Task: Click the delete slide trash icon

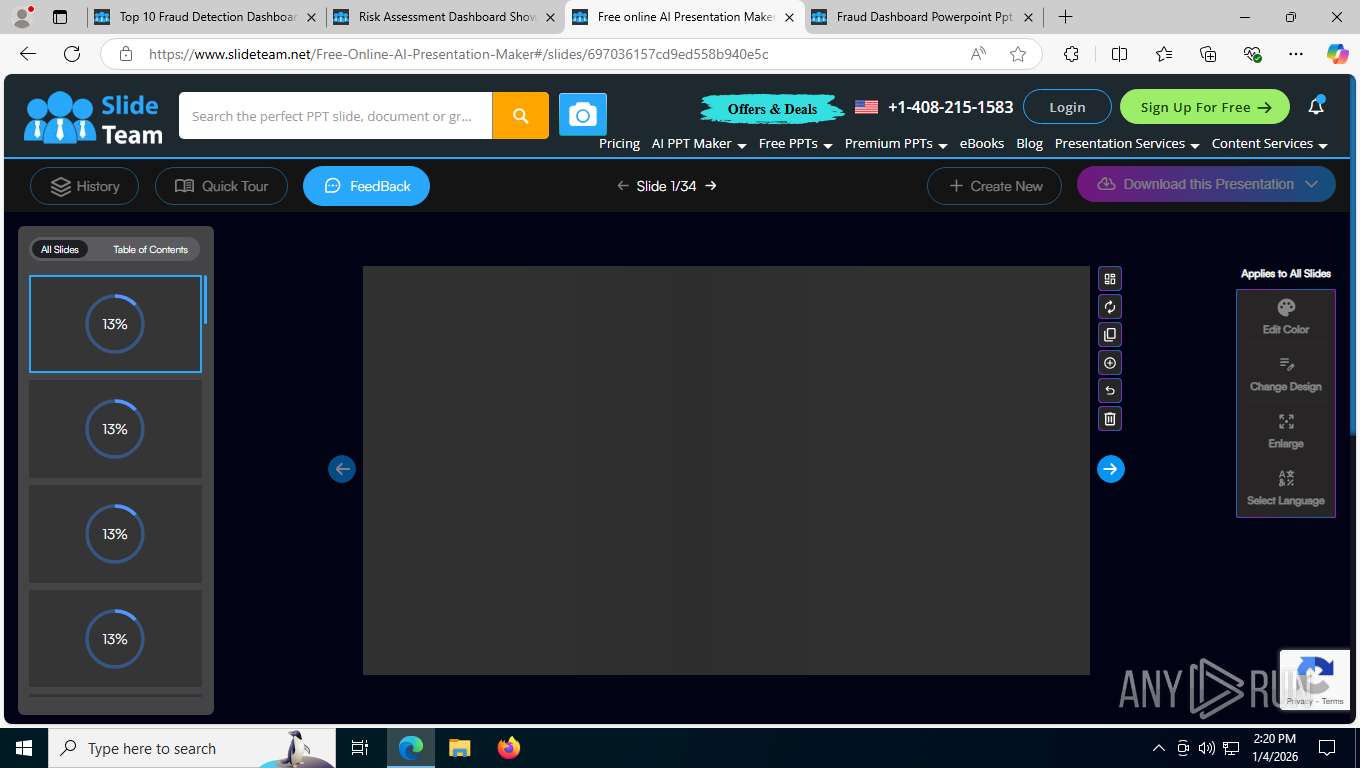Action: pos(1110,419)
